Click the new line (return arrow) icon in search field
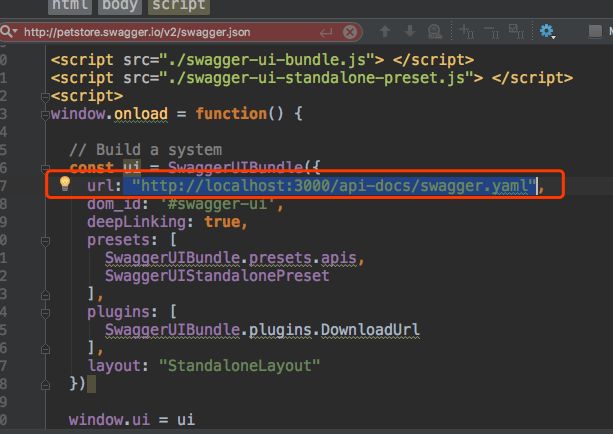The width and height of the screenshot is (613, 434). tap(326, 32)
